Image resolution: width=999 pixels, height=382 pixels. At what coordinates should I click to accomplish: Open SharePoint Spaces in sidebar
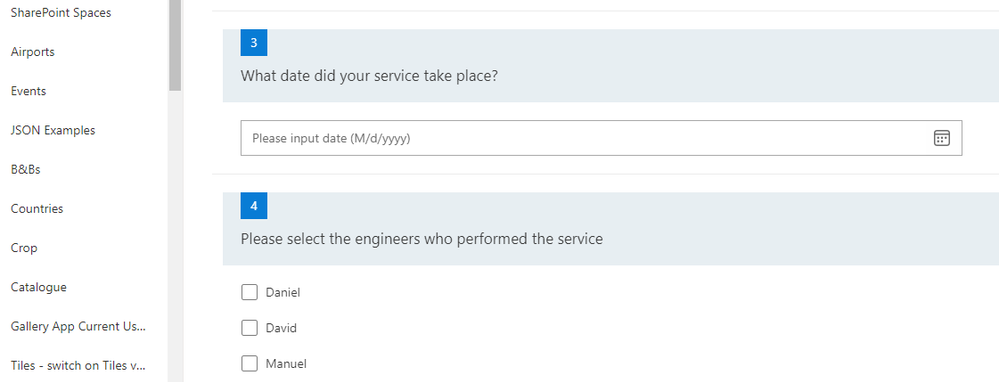pos(61,13)
